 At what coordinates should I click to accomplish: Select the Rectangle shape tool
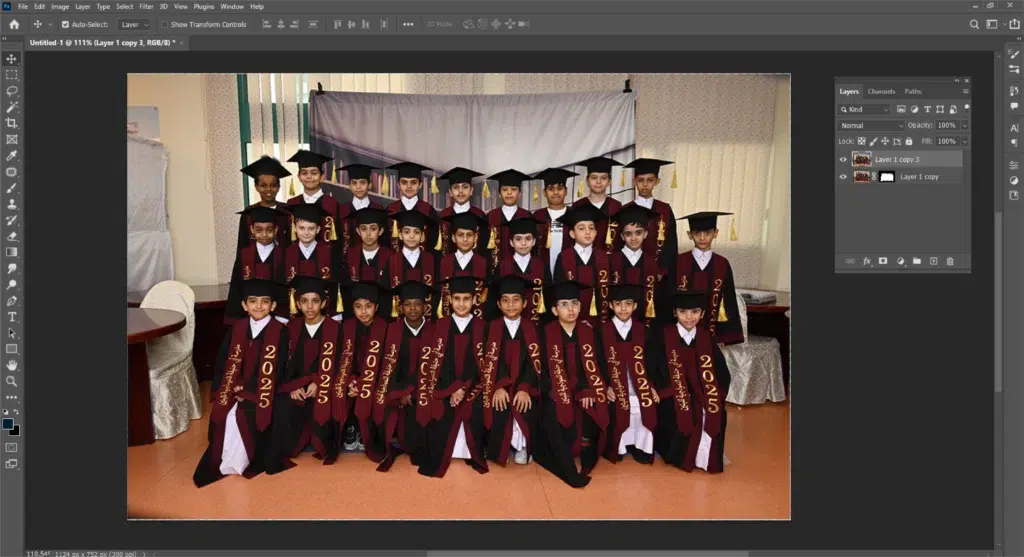[x=12, y=349]
